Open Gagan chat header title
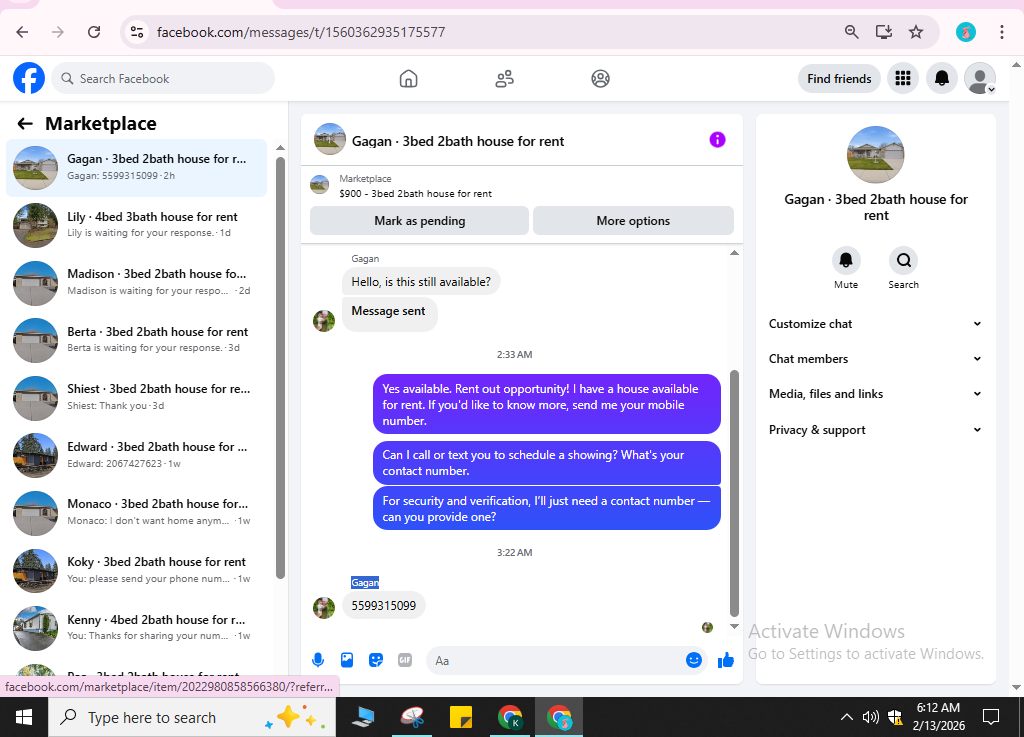 458,141
